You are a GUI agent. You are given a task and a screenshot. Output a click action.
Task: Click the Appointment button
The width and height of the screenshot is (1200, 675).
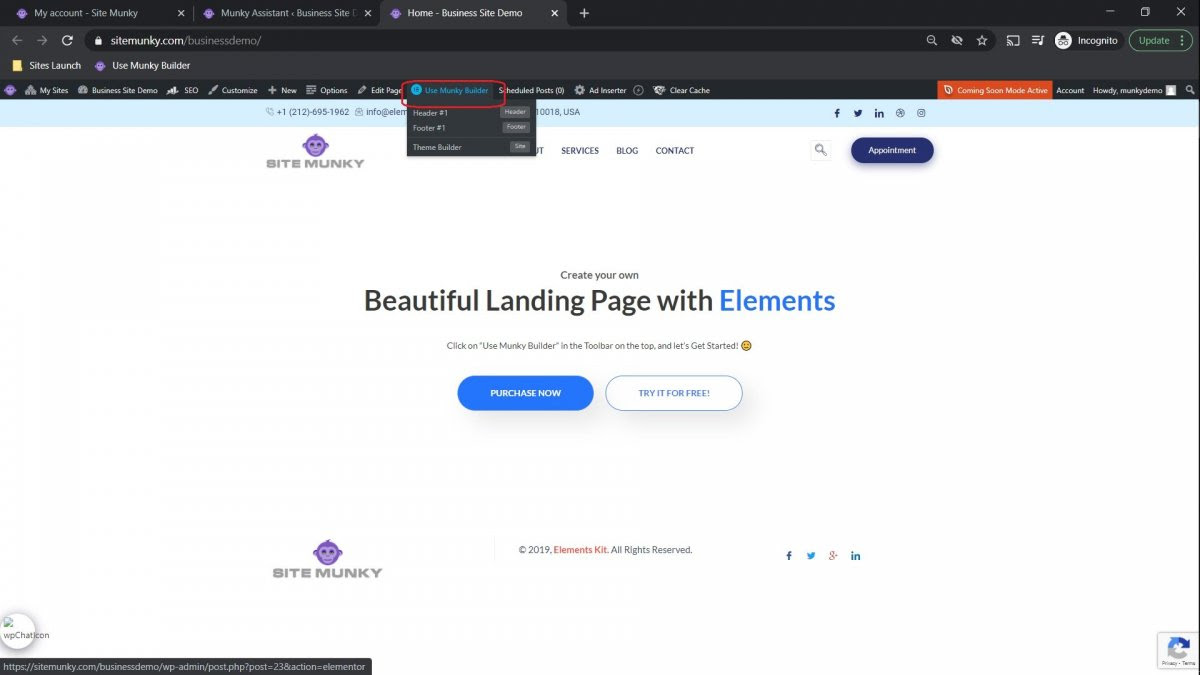pos(892,150)
